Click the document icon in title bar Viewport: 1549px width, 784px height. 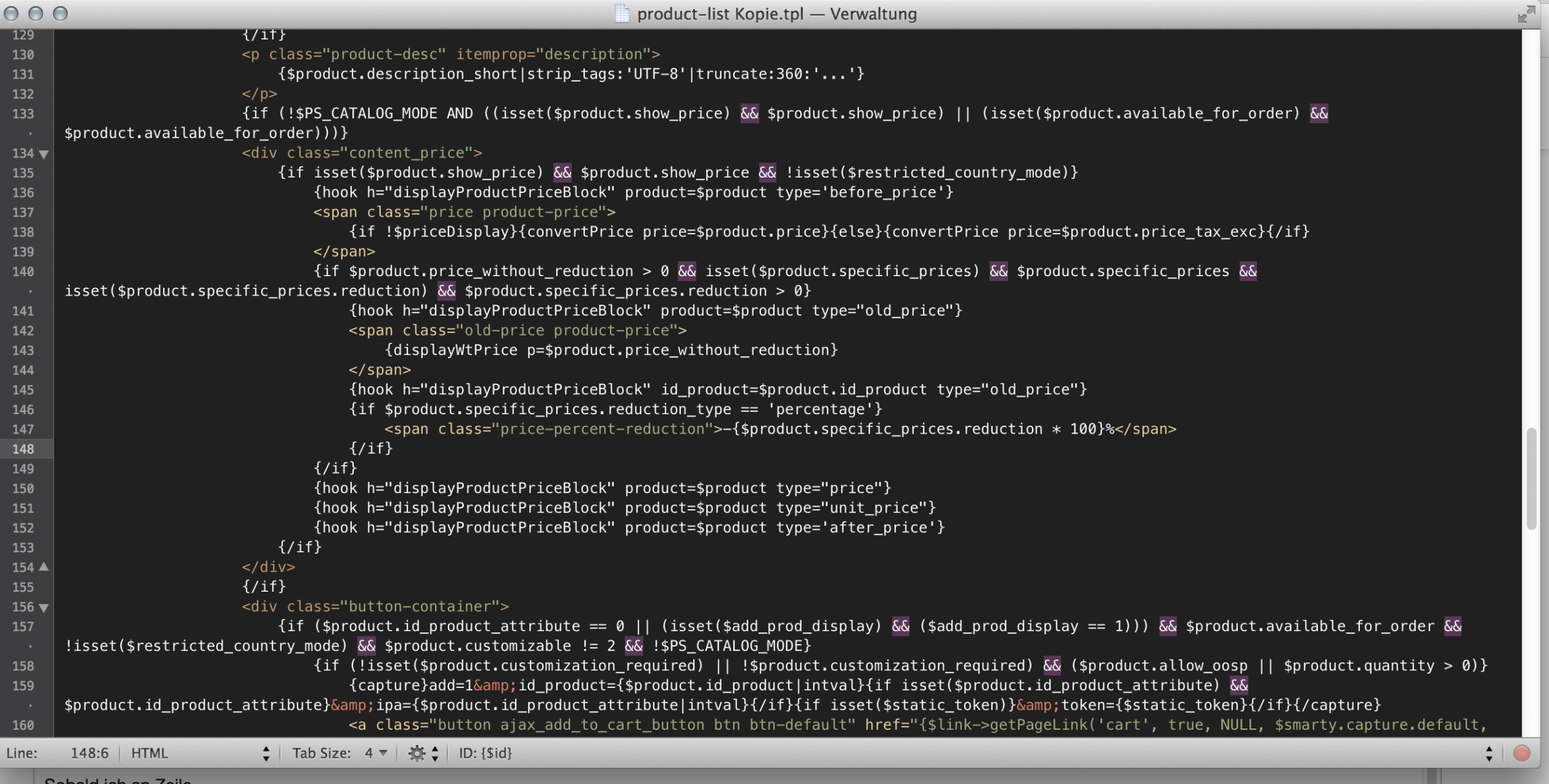(622, 14)
